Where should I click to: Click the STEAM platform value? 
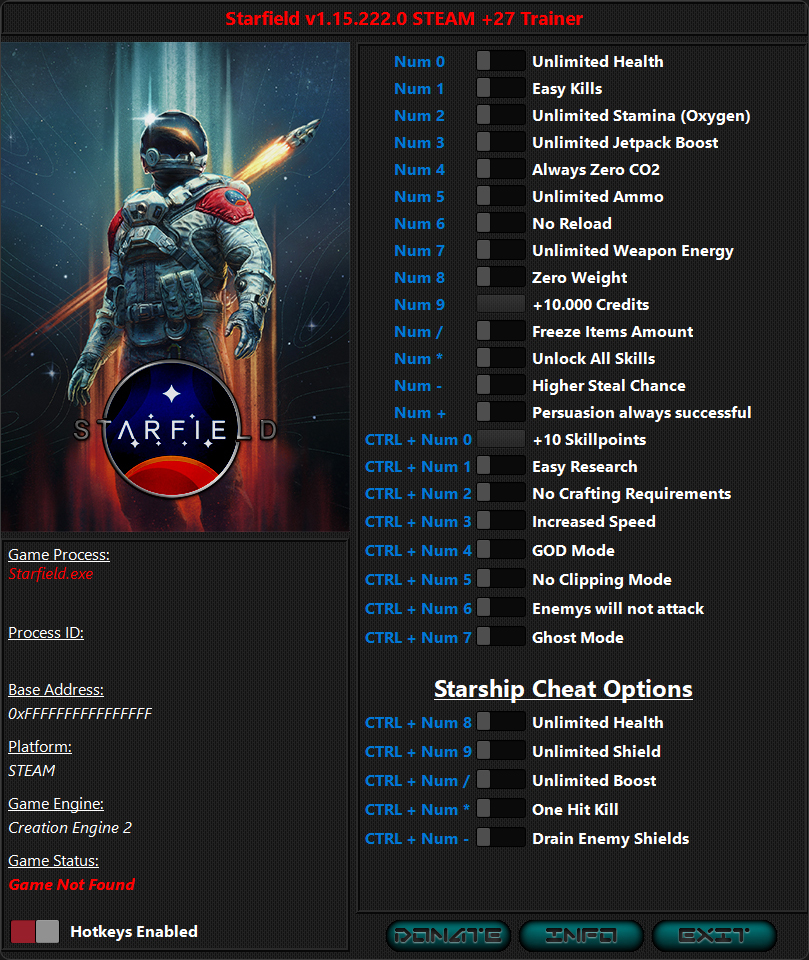[x=32, y=770]
